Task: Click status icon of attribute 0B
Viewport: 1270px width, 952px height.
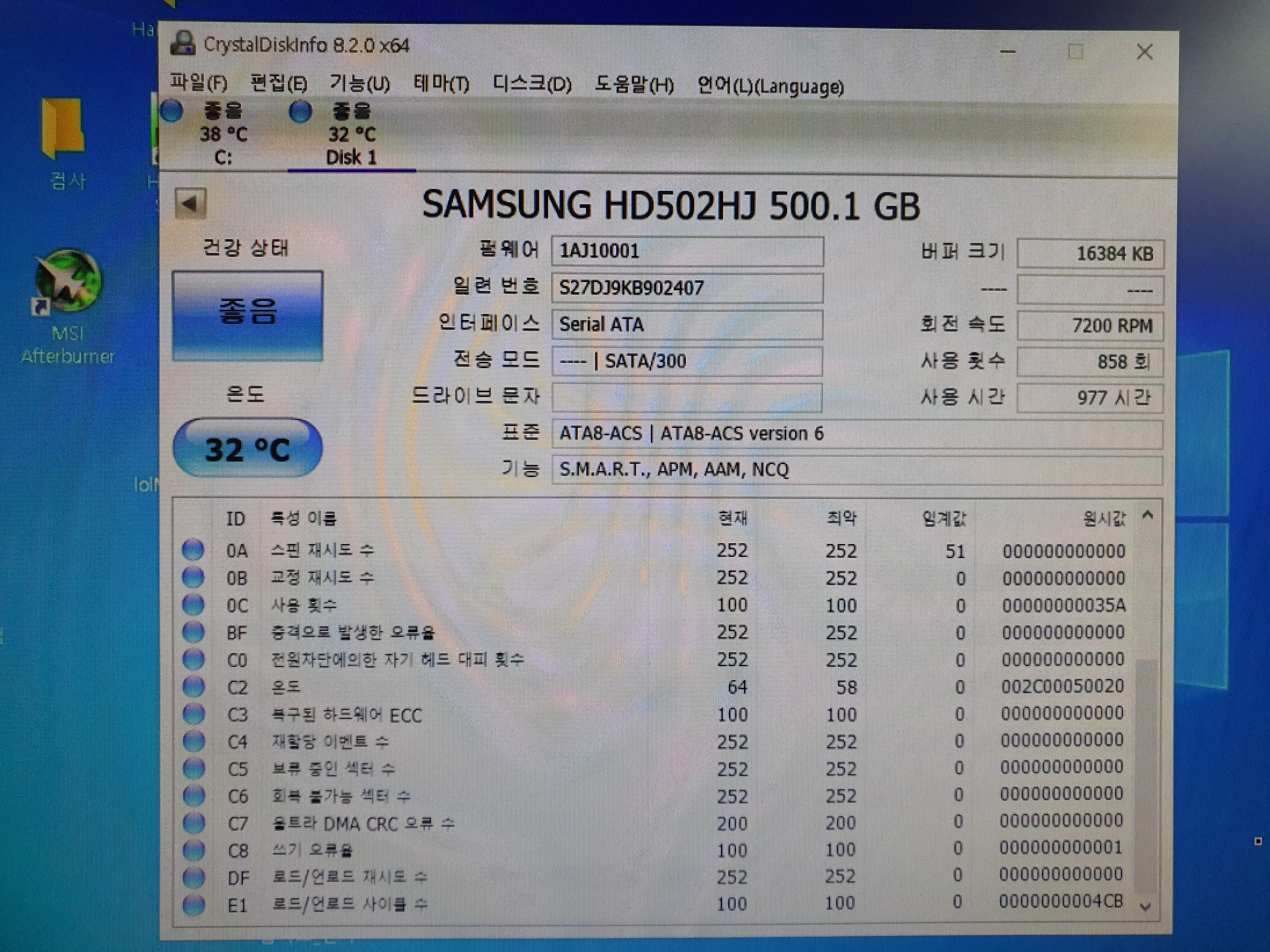Action: (193, 577)
